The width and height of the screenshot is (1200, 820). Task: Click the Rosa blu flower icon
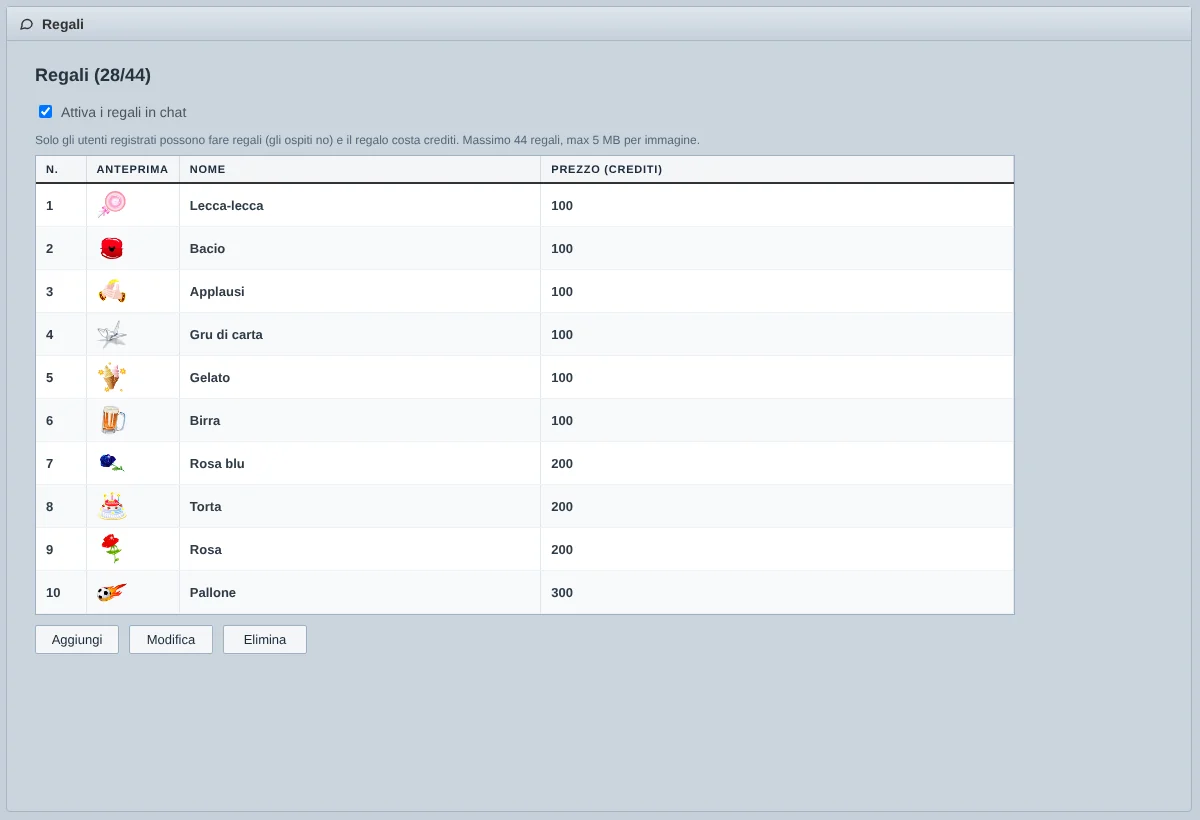(112, 463)
